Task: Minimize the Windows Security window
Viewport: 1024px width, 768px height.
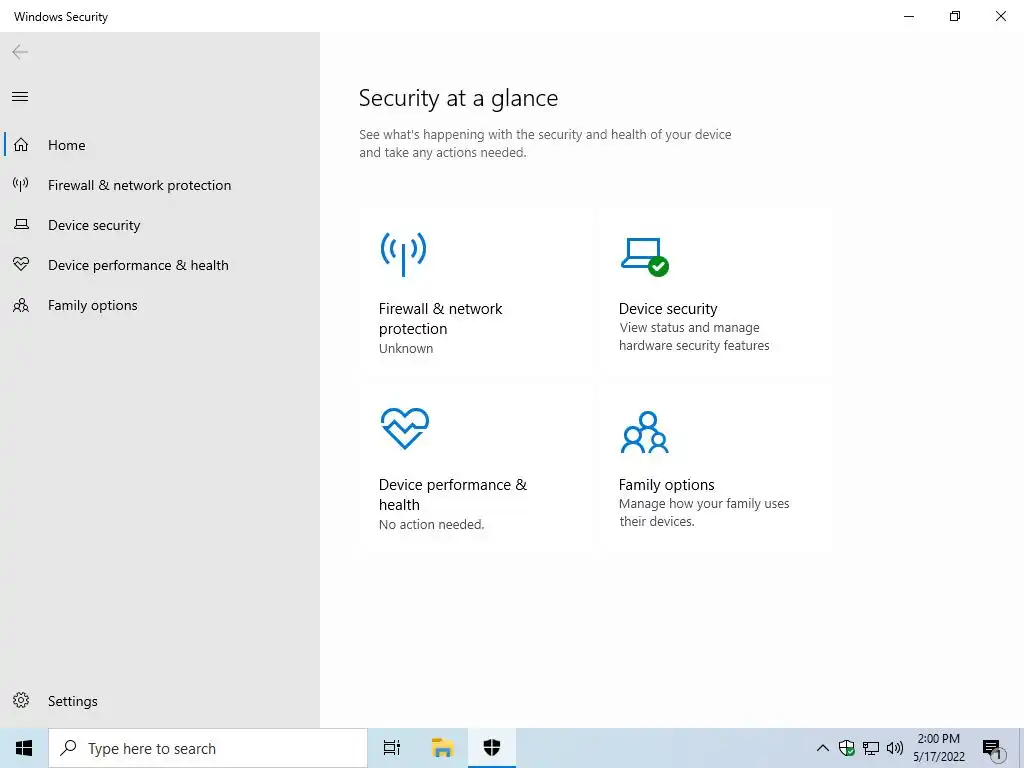Action: tap(908, 16)
